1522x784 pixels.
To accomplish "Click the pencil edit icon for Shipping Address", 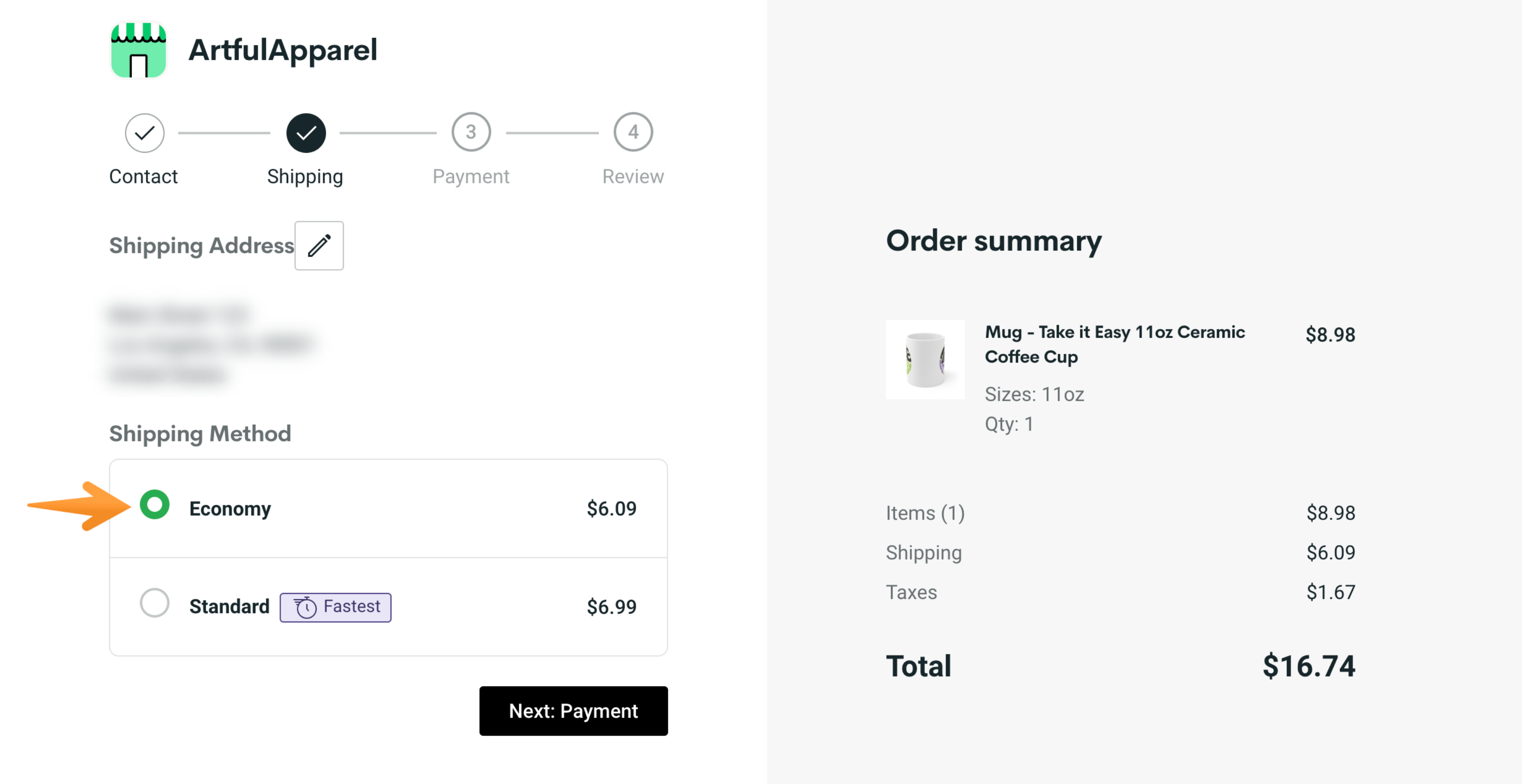I will click(x=319, y=246).
